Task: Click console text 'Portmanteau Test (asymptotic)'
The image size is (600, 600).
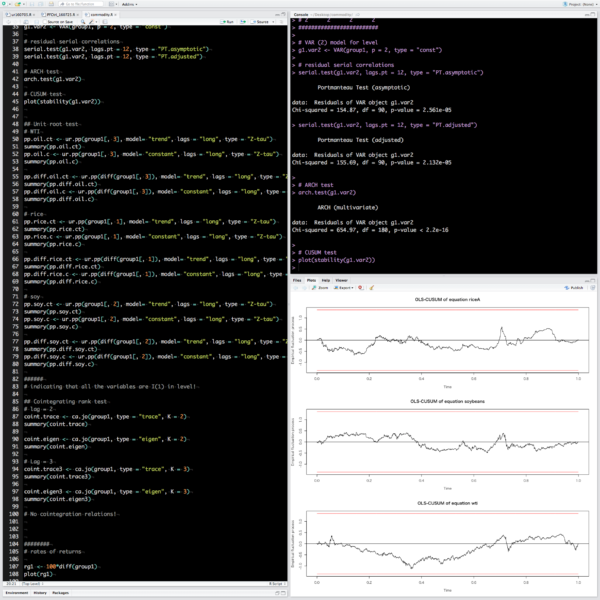Action: (x=364, y=88)
